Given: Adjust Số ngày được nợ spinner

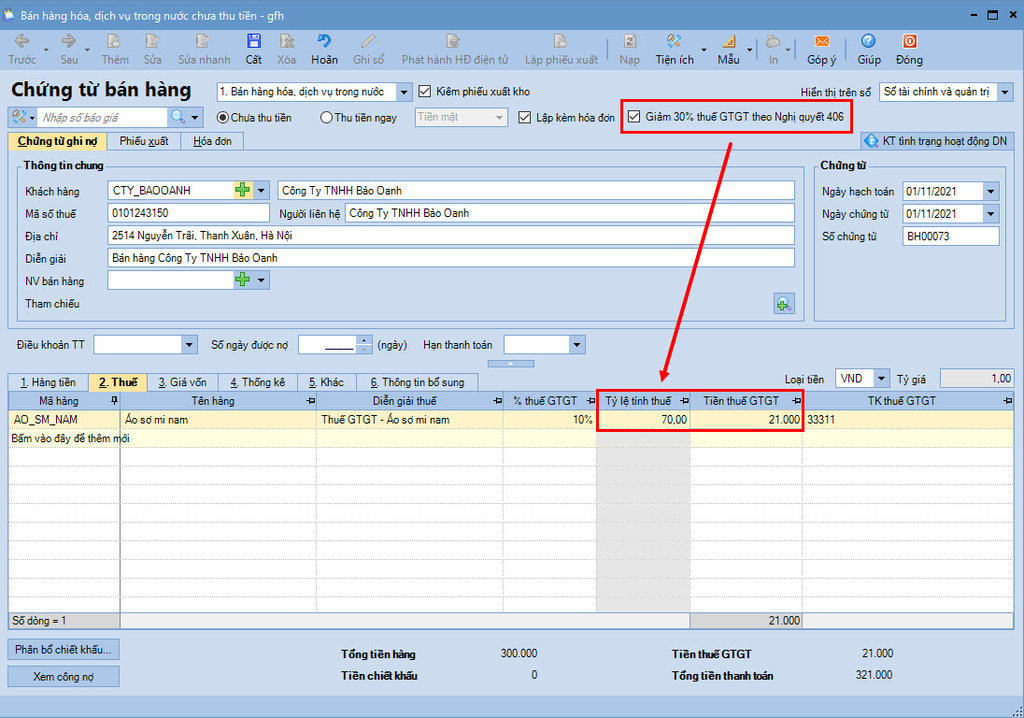Looking at the screenshot, I should point(364,345).
